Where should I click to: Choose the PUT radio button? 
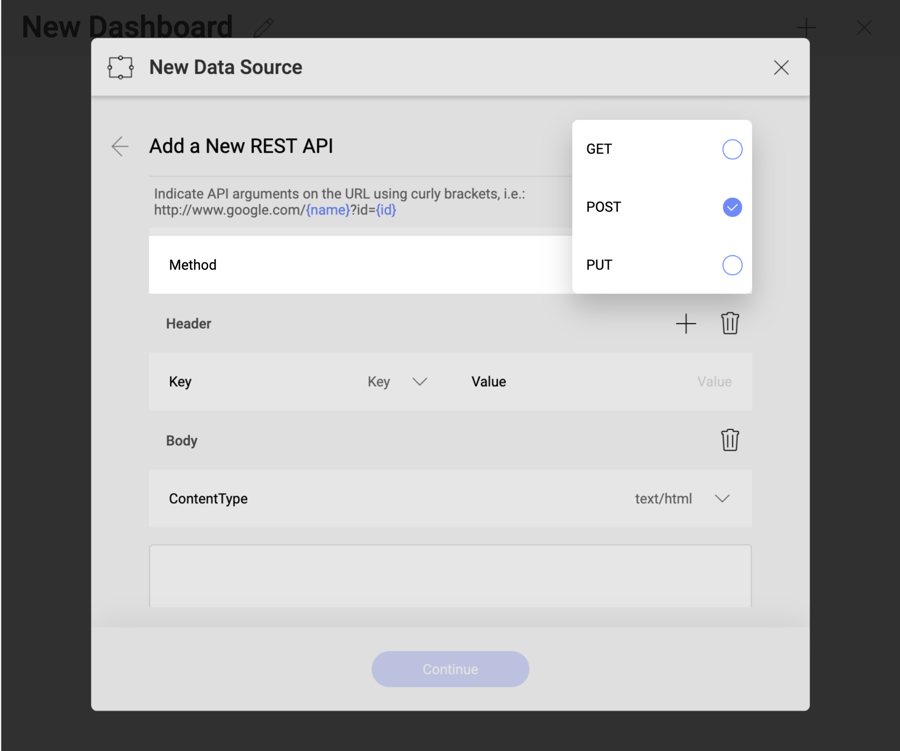[x=732, y=266]
